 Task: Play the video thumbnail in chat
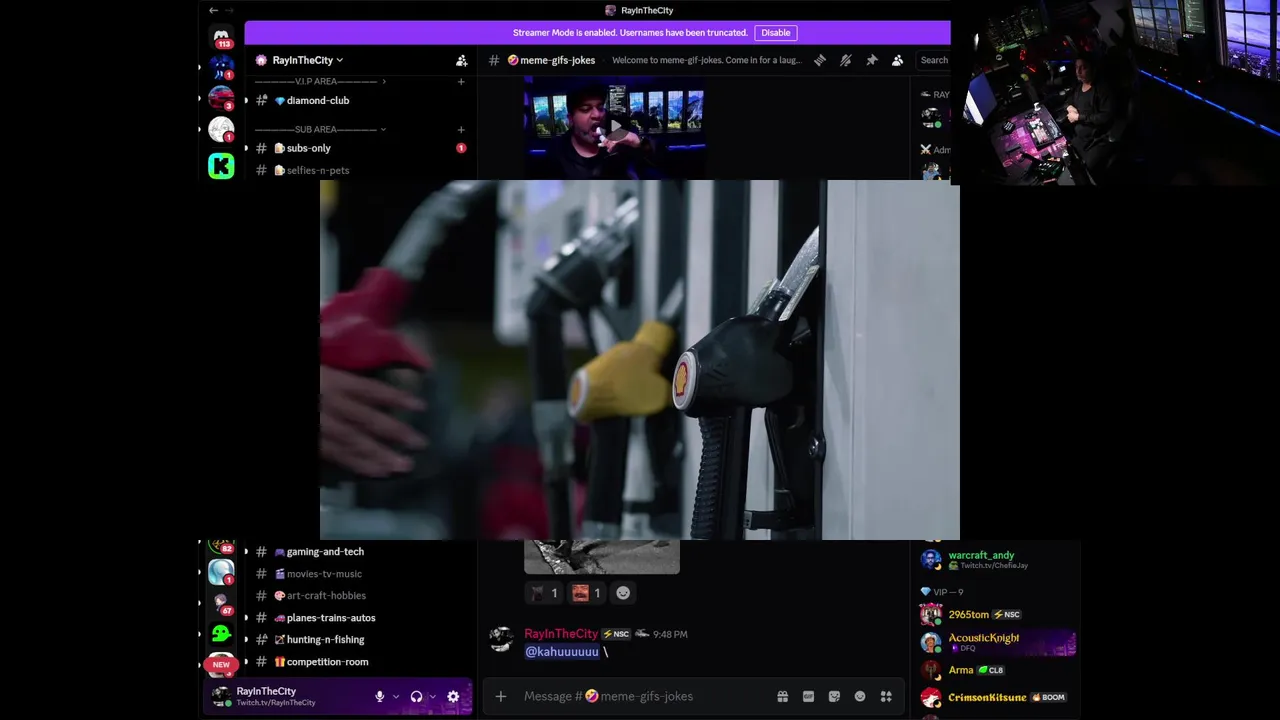(x=616, y=128)
